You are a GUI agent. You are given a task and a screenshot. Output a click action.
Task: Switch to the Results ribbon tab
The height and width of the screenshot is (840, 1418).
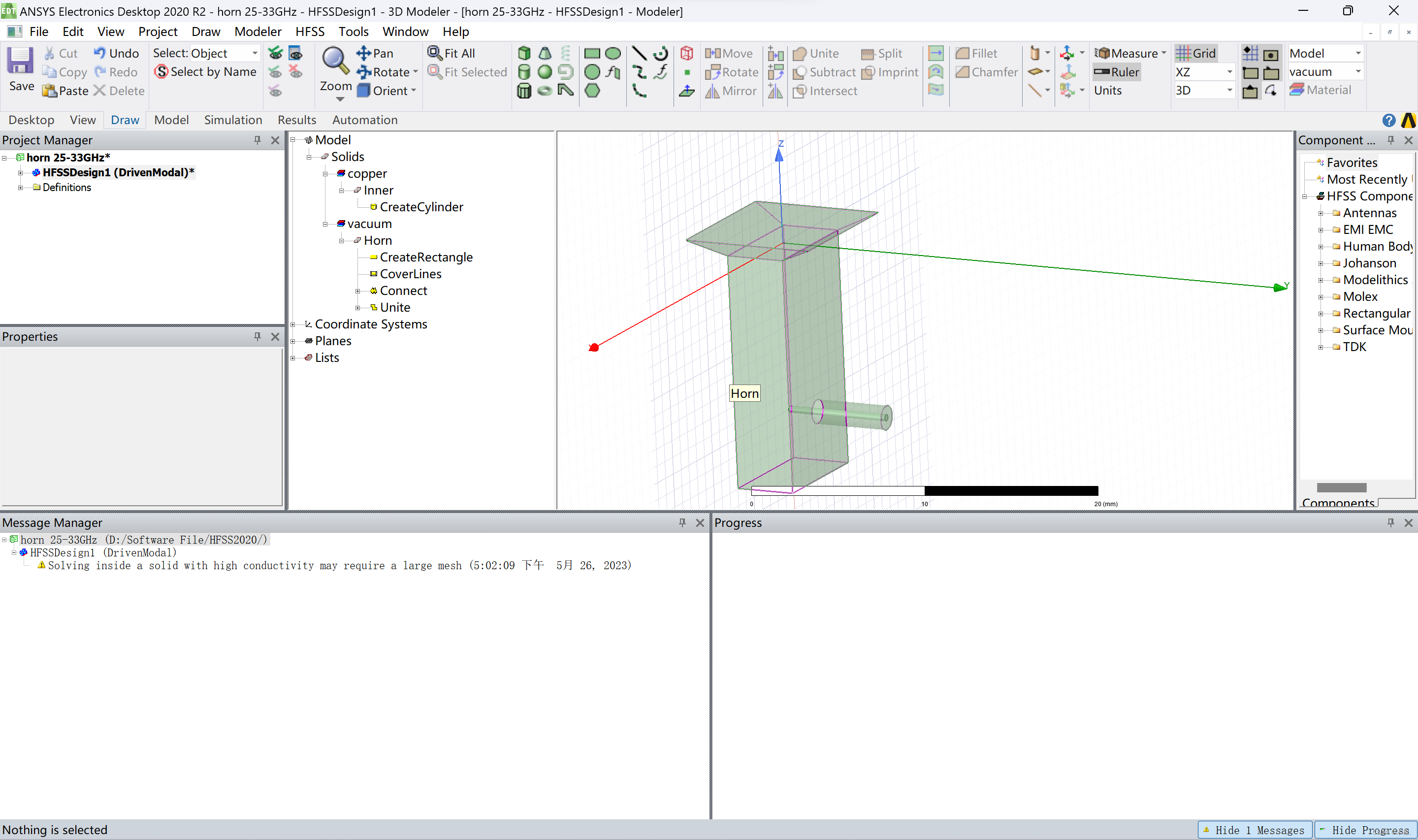pos(296,120)
